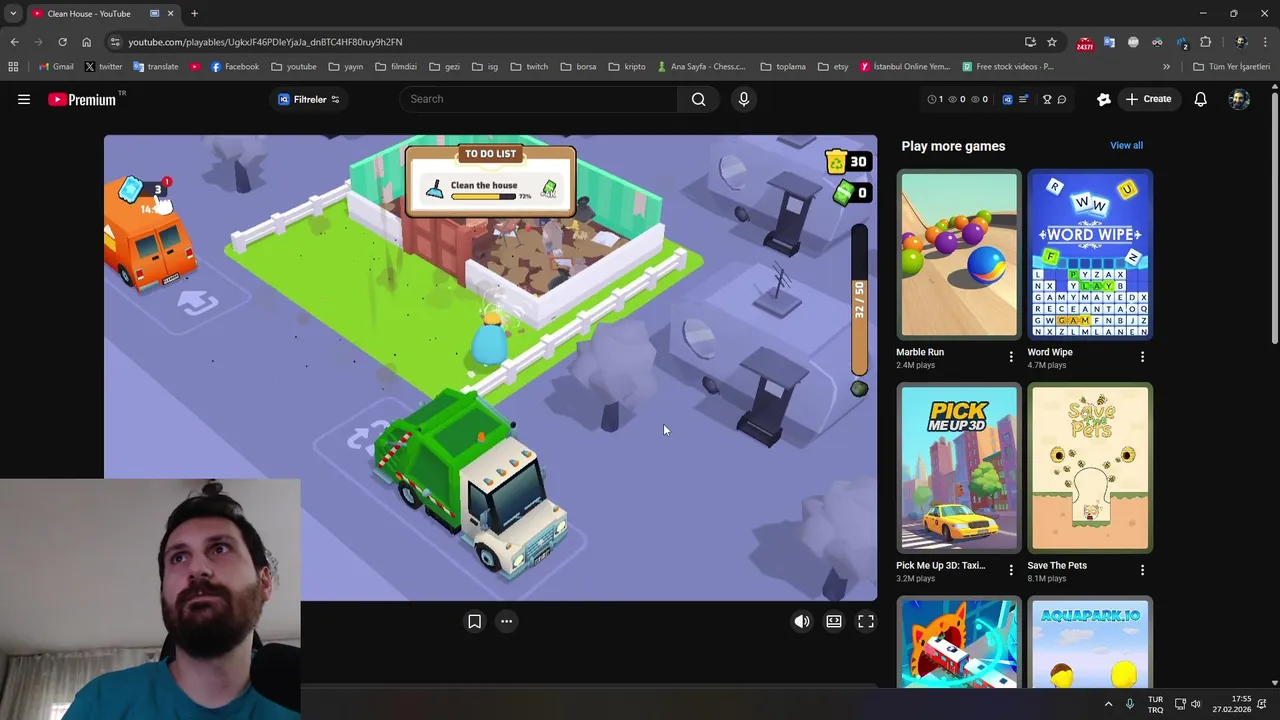The height and width of the screenshot is (720, 1280).
Task: Open Marble Run three-dot menu
Action: click(x=1011, y=357)
